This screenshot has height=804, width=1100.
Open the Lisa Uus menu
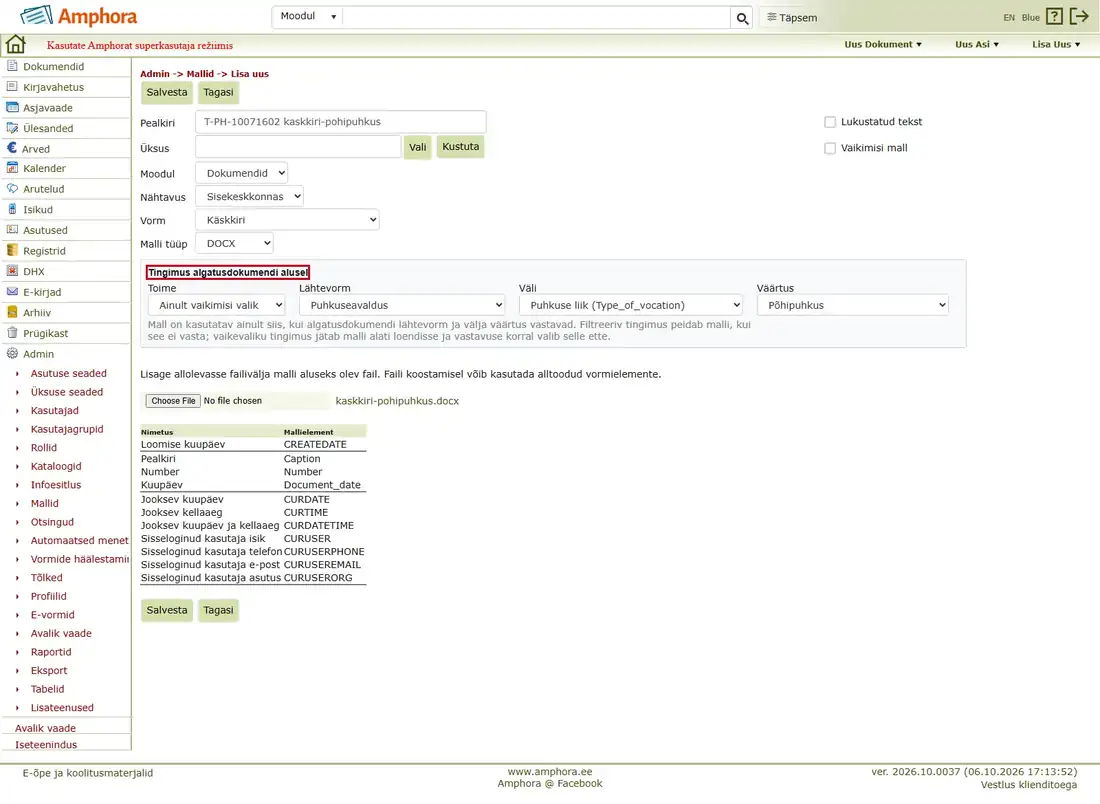pyautogui.click(x=1056, y=44)
